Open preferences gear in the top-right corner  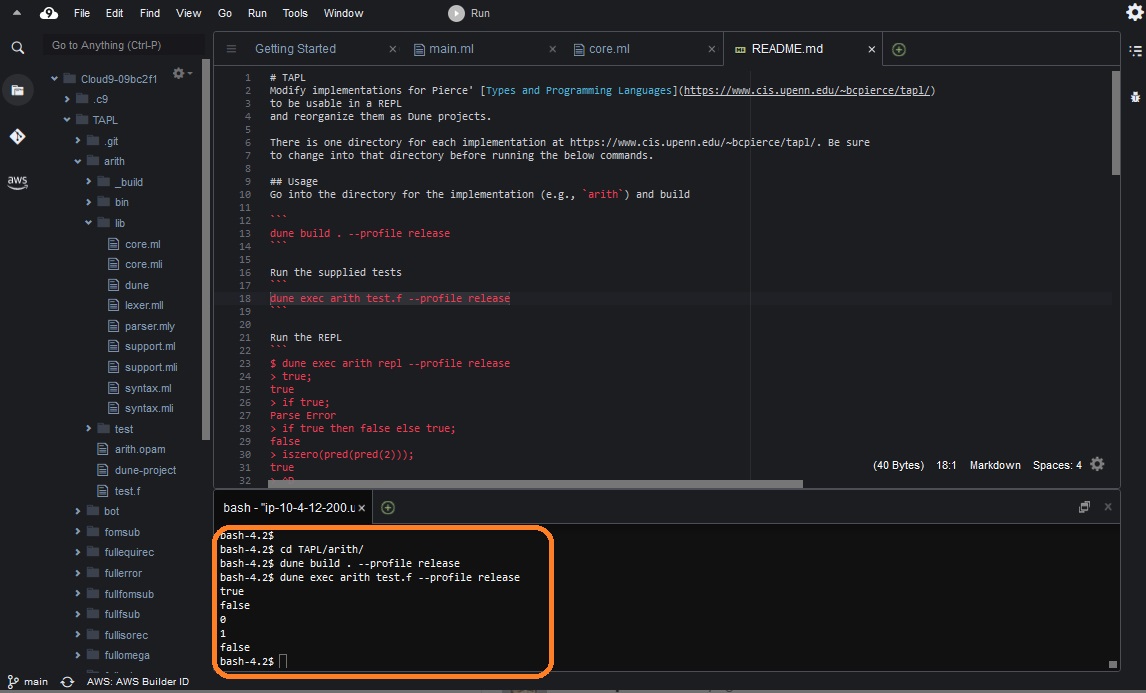click(1134, 12)
